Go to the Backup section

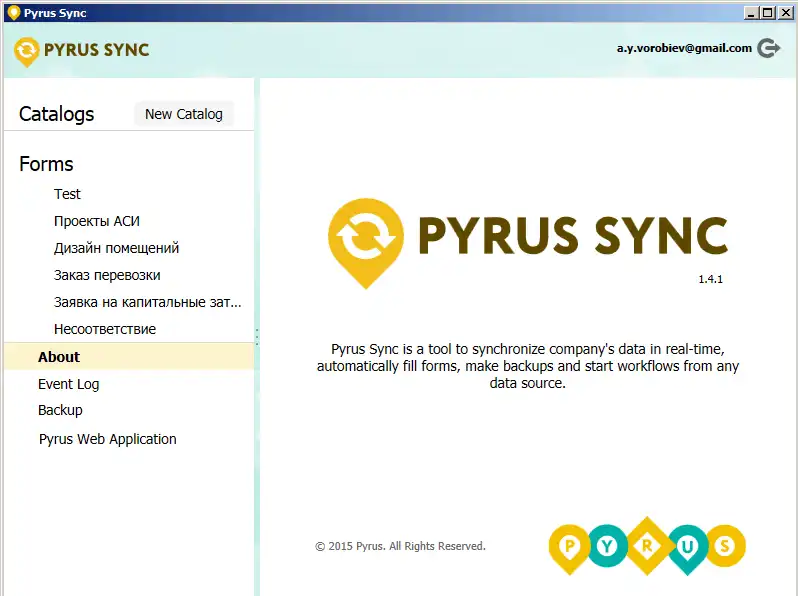(x=60, y=410)
